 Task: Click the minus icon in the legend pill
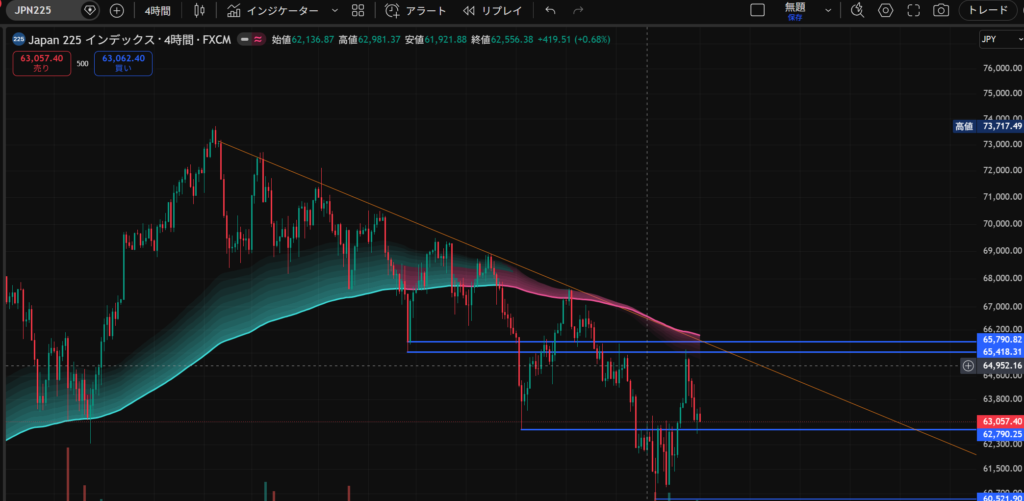pos(244,39)
